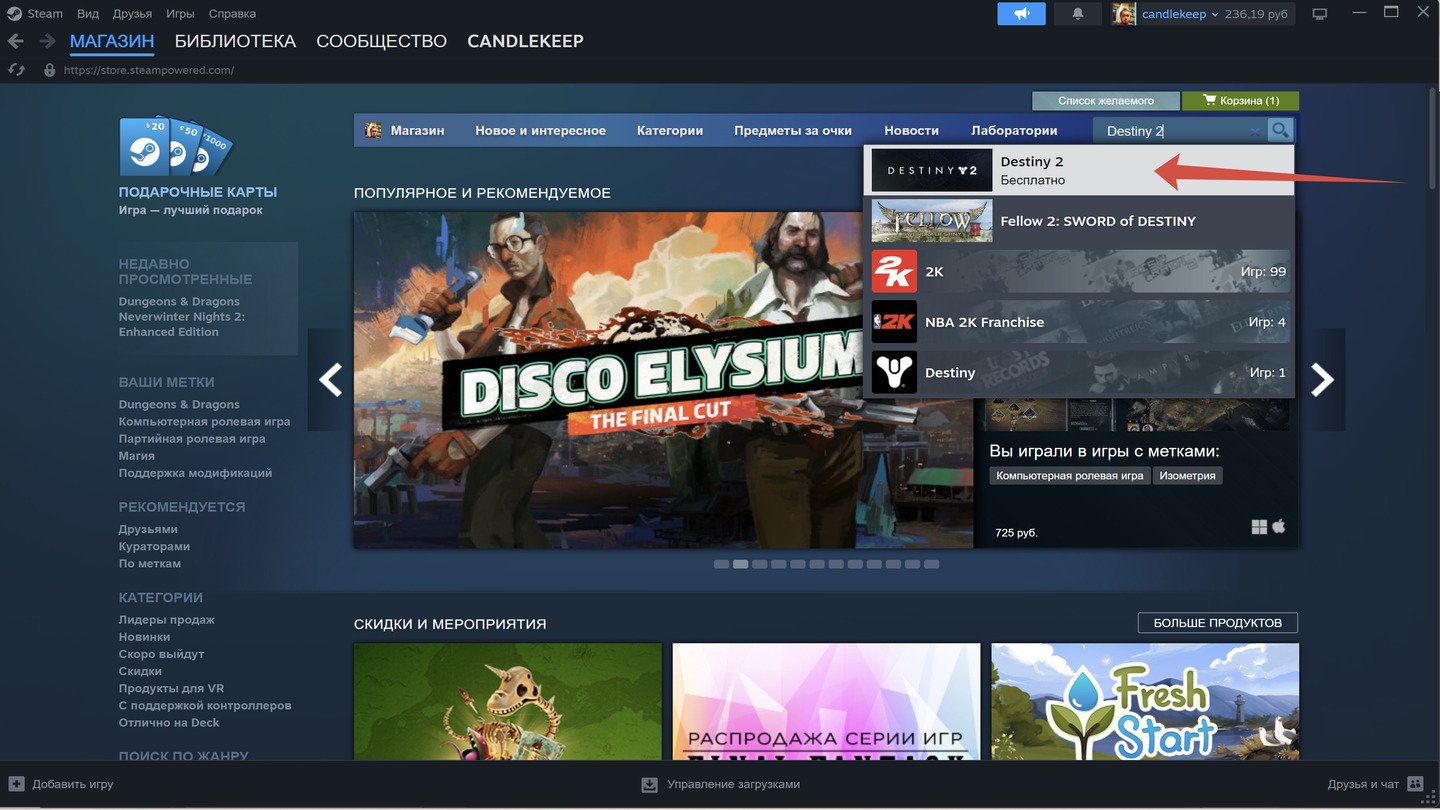Open Лидеры продаж category link
This screenshot has width=1440, height=810.
(x=167, y=620)
